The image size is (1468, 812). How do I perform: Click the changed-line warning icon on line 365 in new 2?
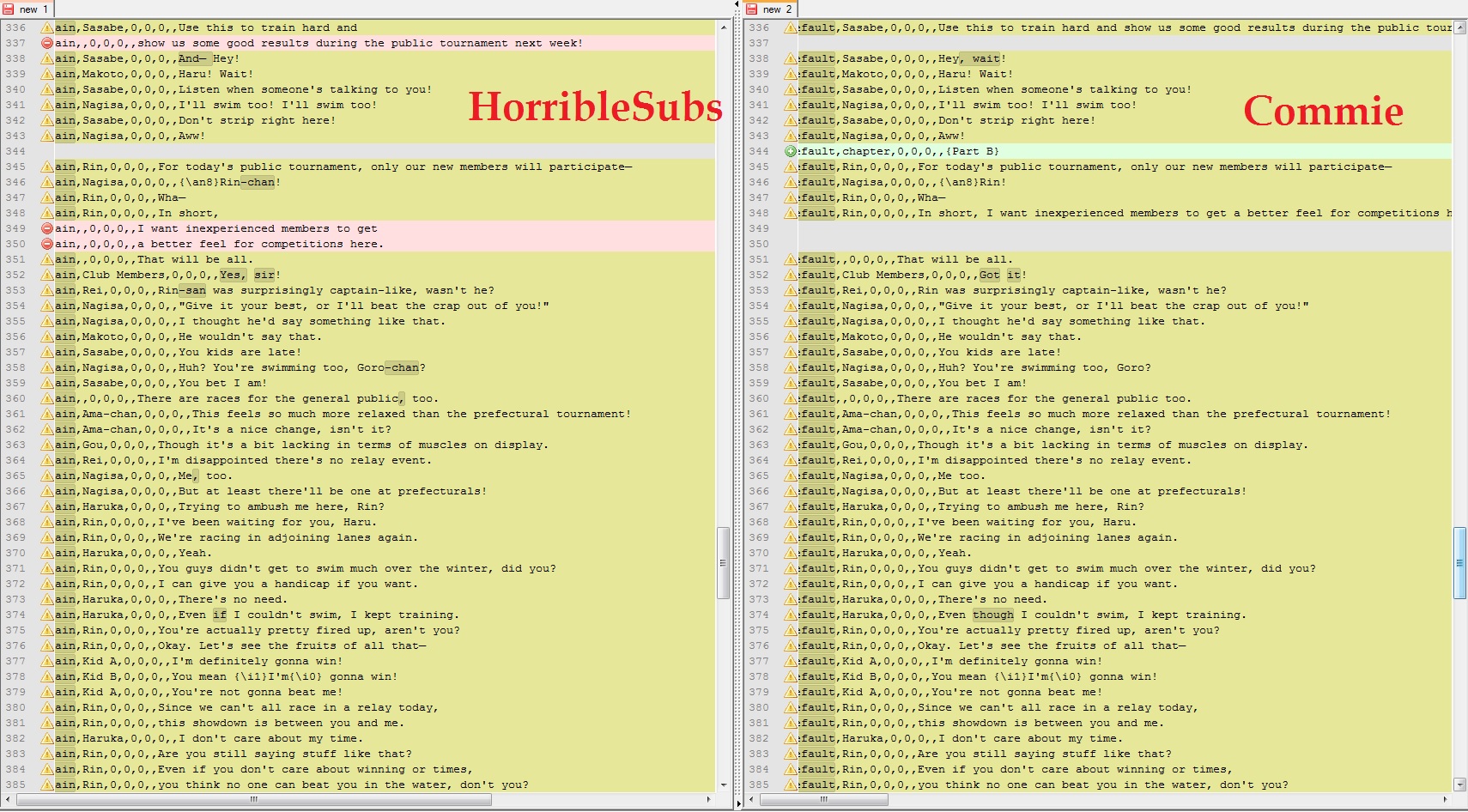791,476
